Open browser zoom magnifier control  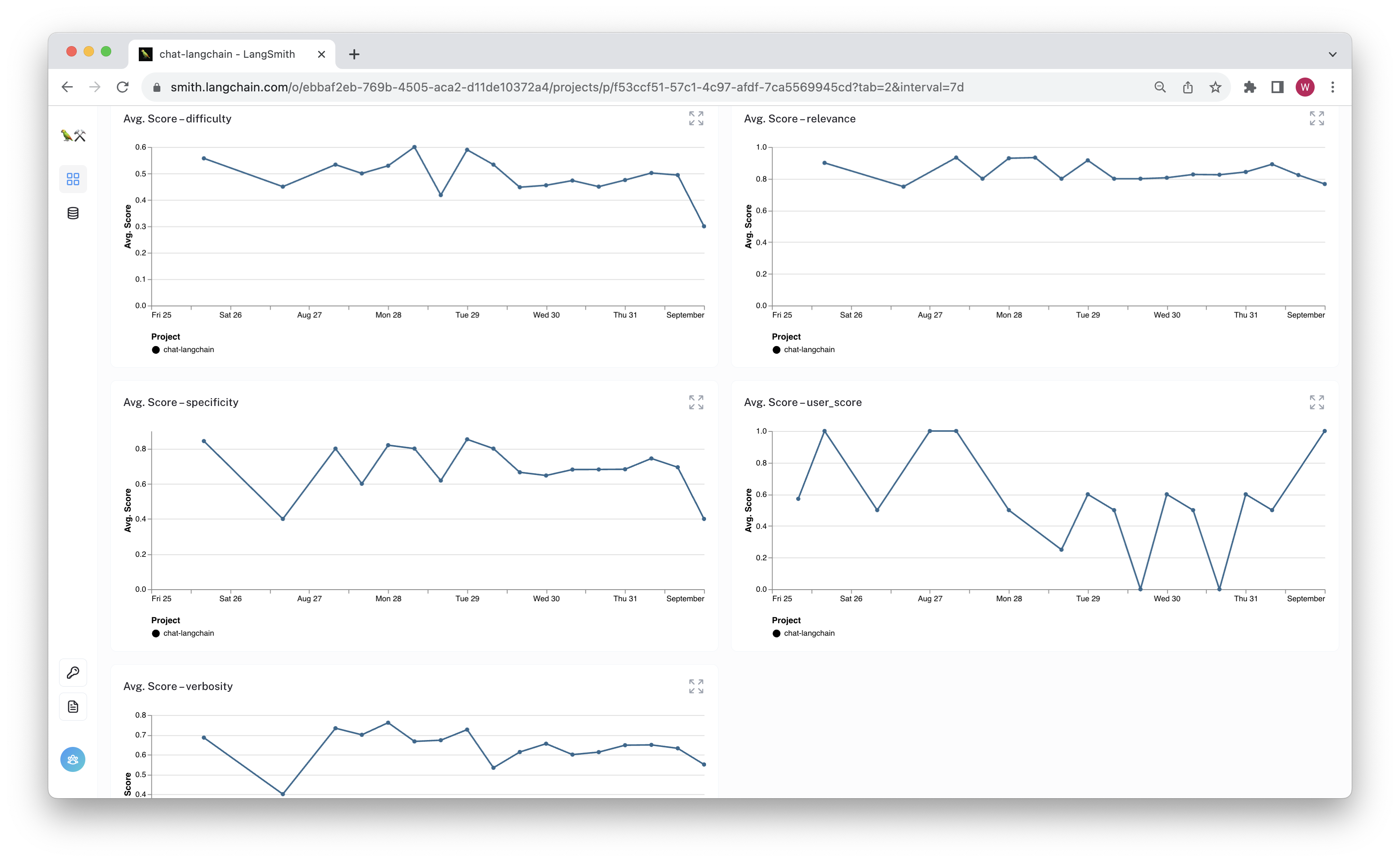pos(1160,87)
